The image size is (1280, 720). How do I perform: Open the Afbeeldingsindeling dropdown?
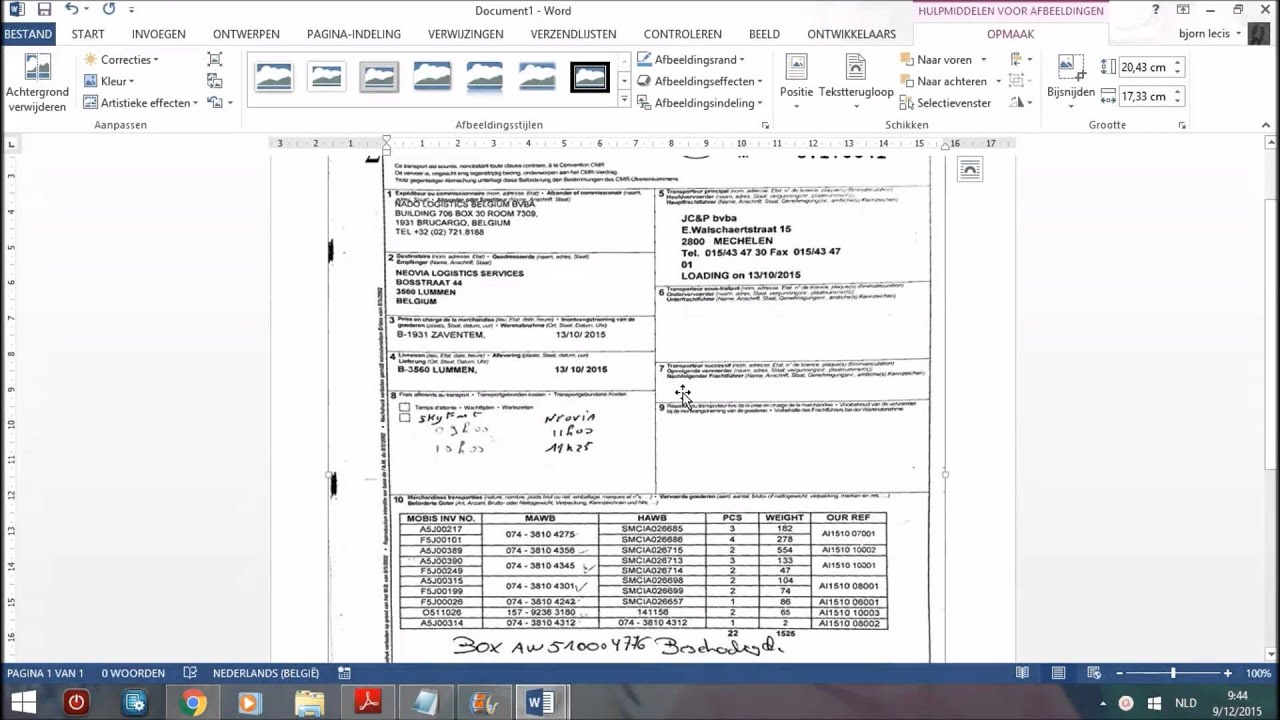[x=700, y=103]
